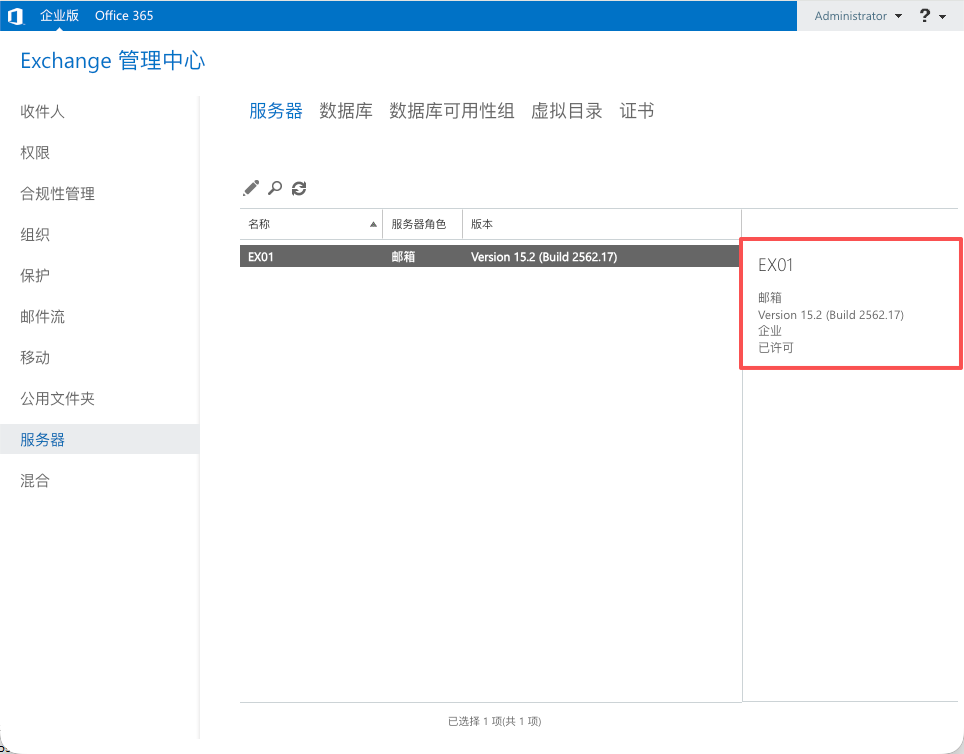Go to 公用文件夹 section
Viewport: 964px width, 754px height.
click(x=58, y=399)
